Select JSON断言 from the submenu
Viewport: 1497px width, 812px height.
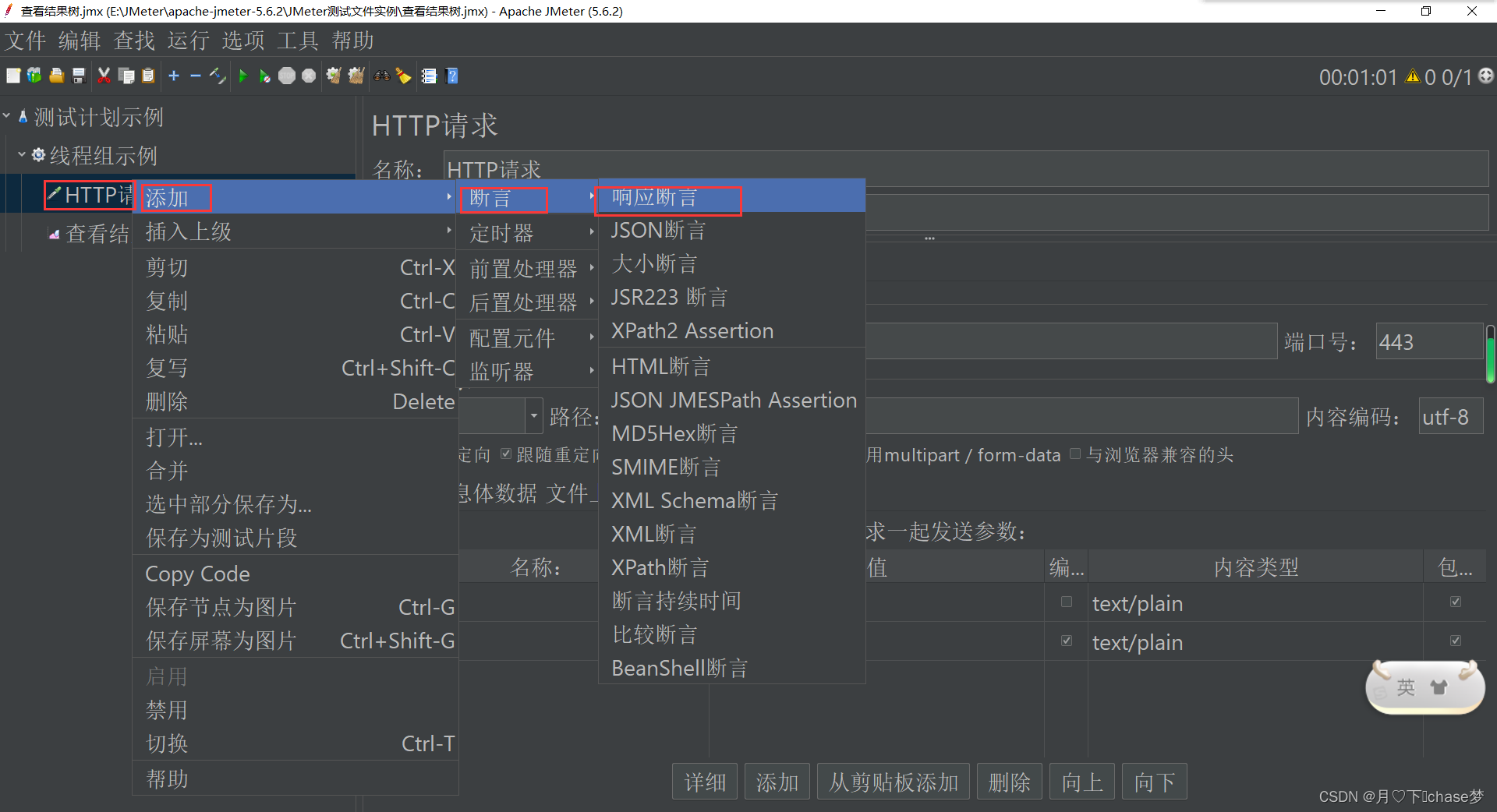[x=731, y=231]
